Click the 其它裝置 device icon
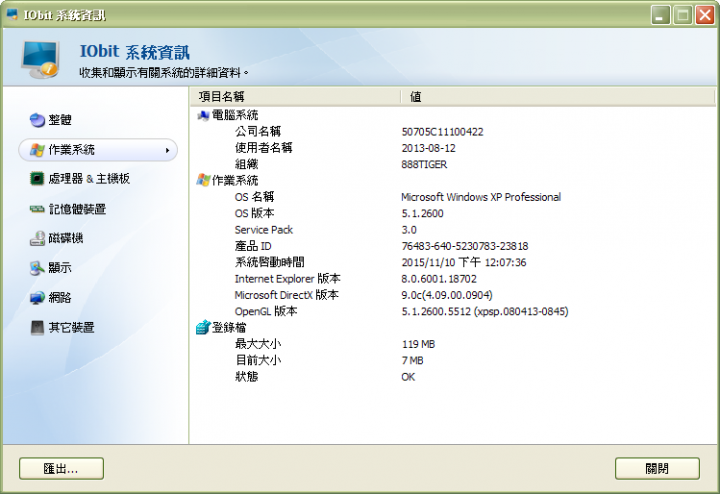 [x=37, y=327]
